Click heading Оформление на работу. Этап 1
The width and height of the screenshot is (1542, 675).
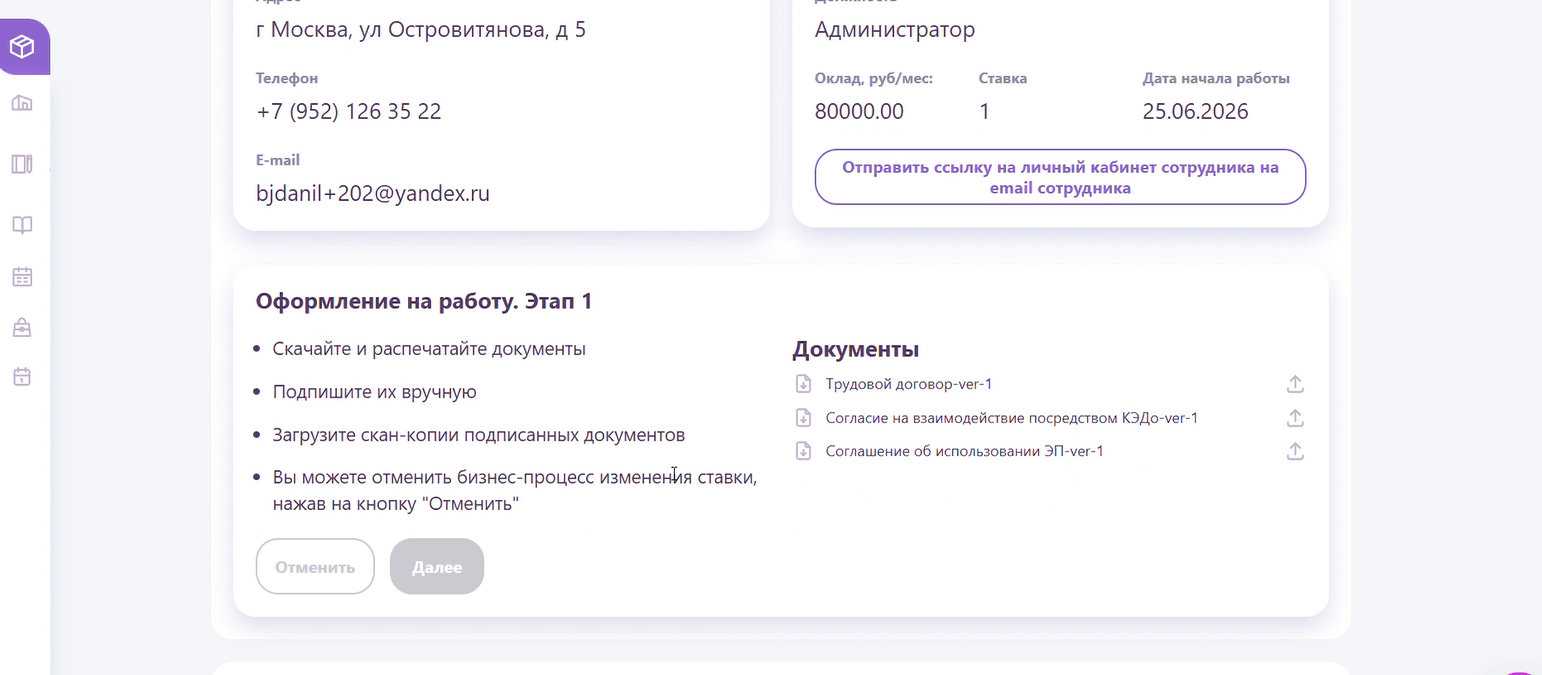click(x=424, y=301)
